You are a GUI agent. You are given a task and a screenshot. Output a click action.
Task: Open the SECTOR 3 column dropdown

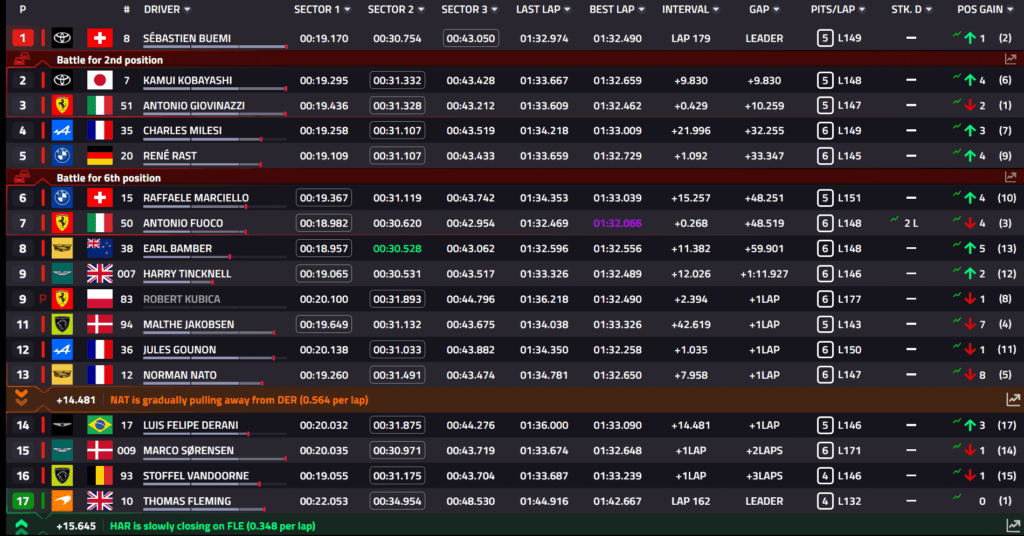[494, 10]
